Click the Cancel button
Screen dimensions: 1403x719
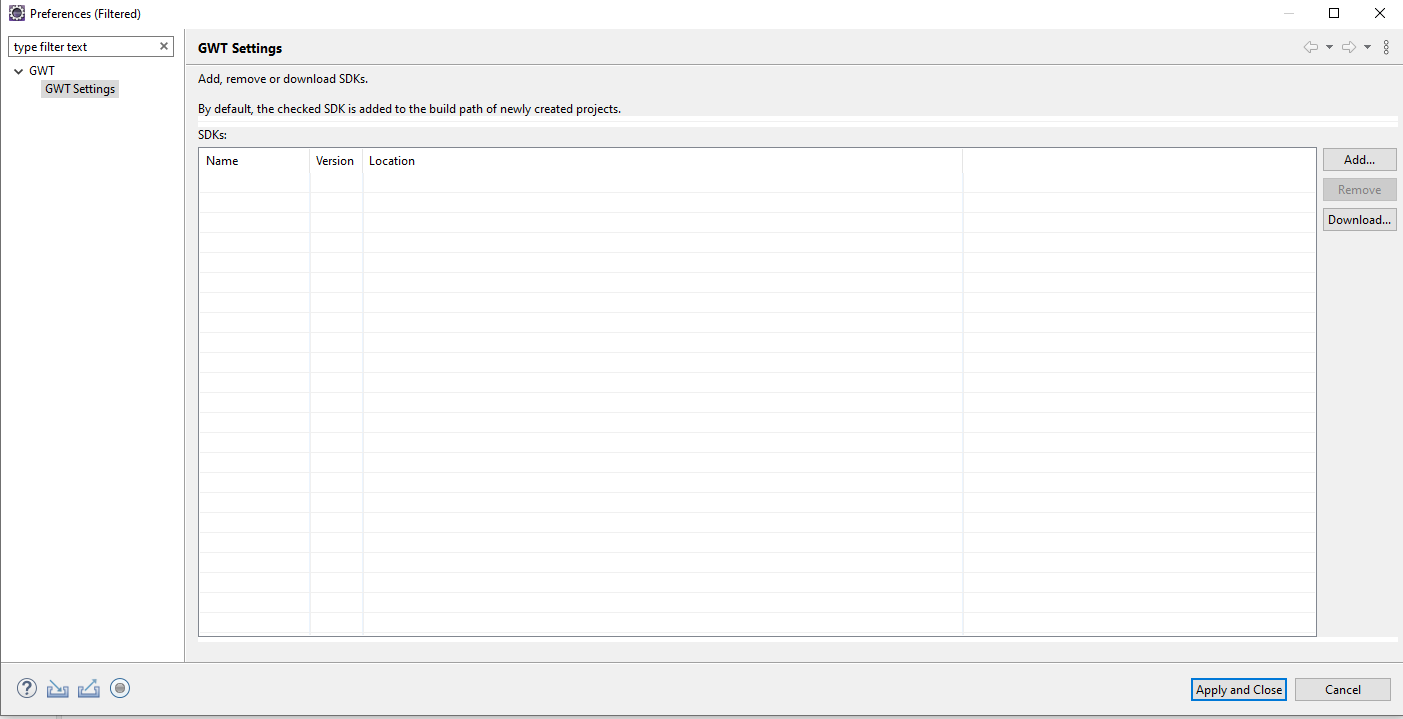(x=1343, y=689)
